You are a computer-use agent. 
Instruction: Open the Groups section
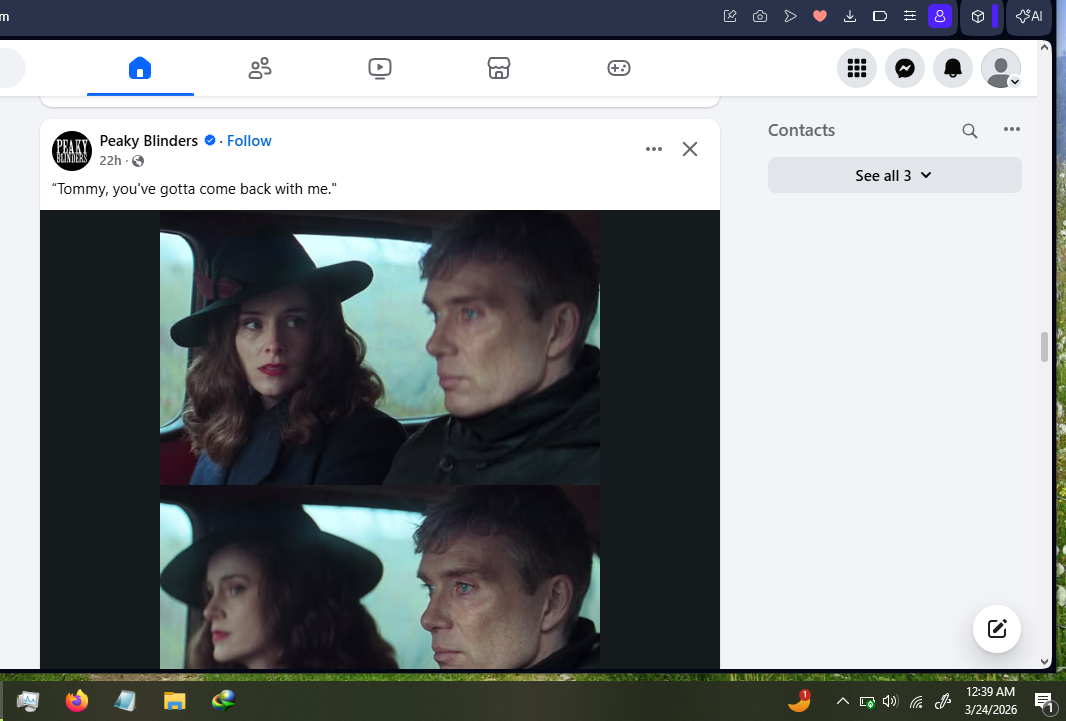pyautogui.click(x=260, y=68)
